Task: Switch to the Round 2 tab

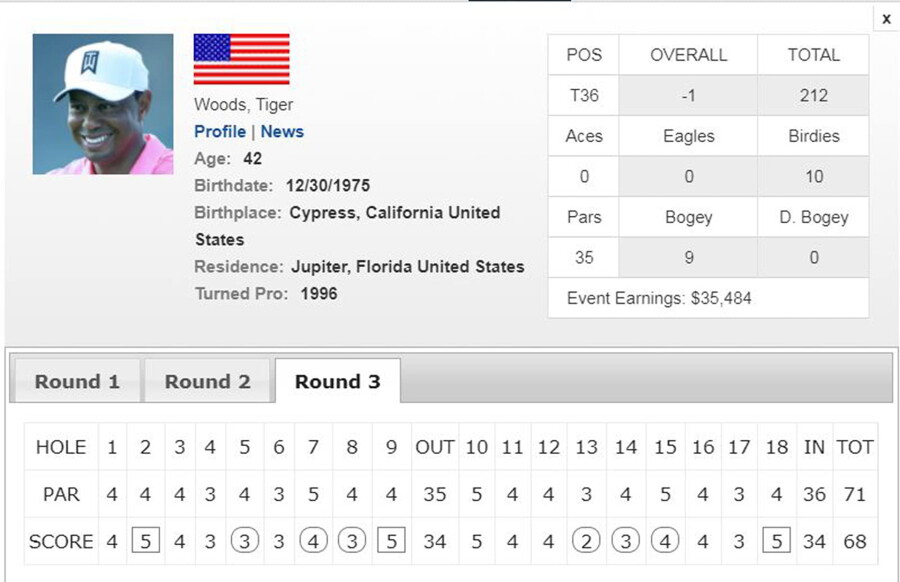Action: (x=207, y=381)
